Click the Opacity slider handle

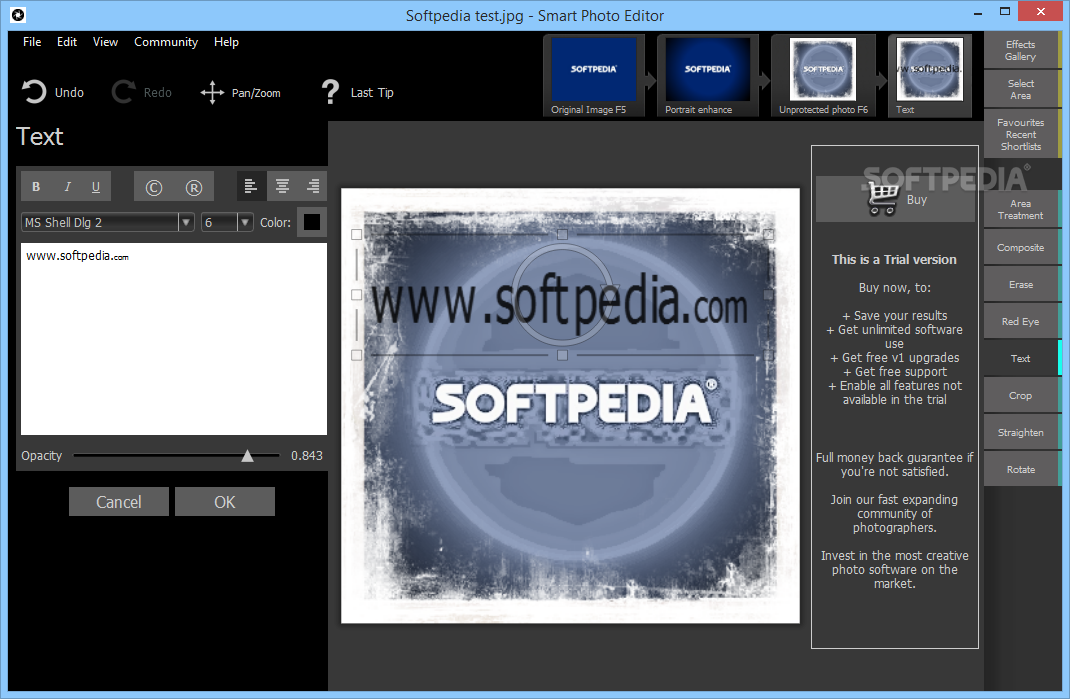(x=248, y=455)
